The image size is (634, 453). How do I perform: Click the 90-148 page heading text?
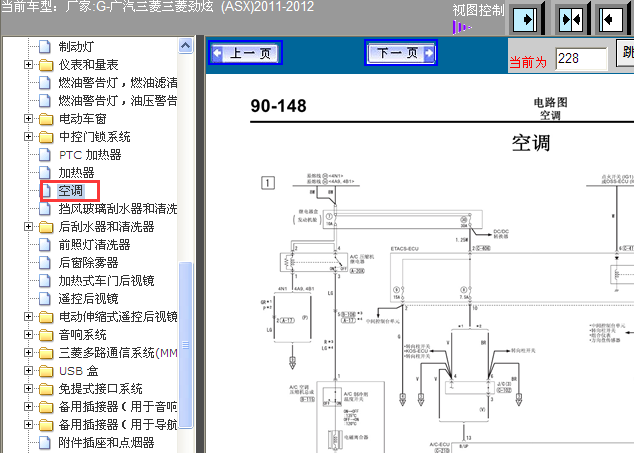coord(279,106)
